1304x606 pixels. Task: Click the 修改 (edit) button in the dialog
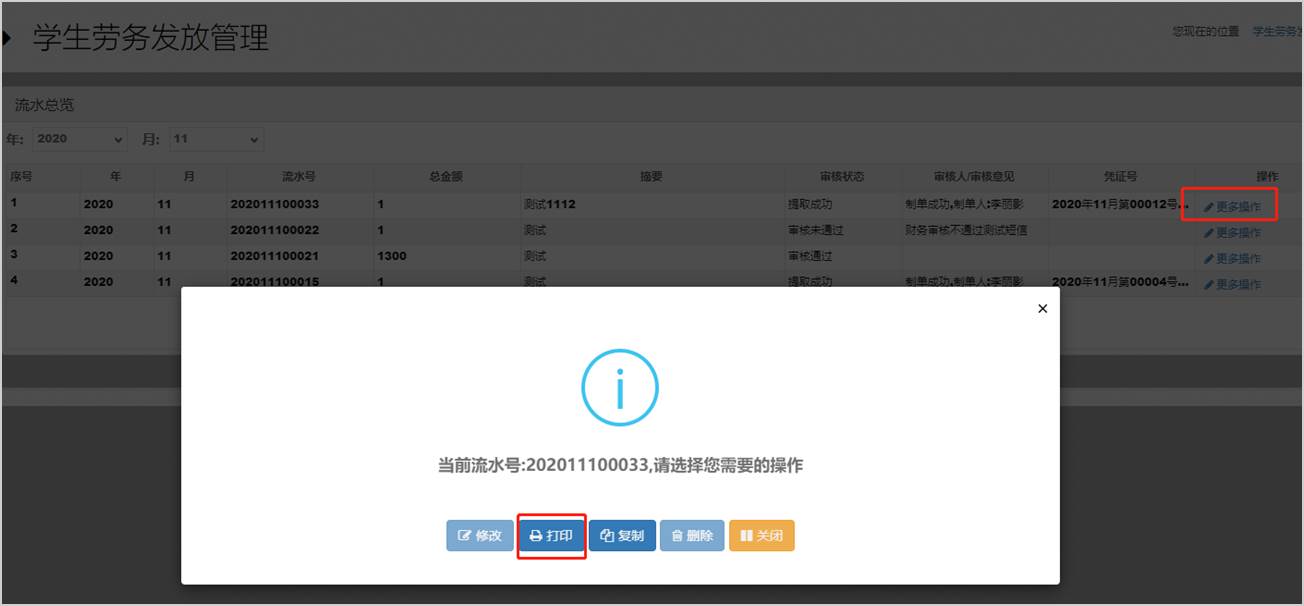pyautogui.click(x=479, y=536)
